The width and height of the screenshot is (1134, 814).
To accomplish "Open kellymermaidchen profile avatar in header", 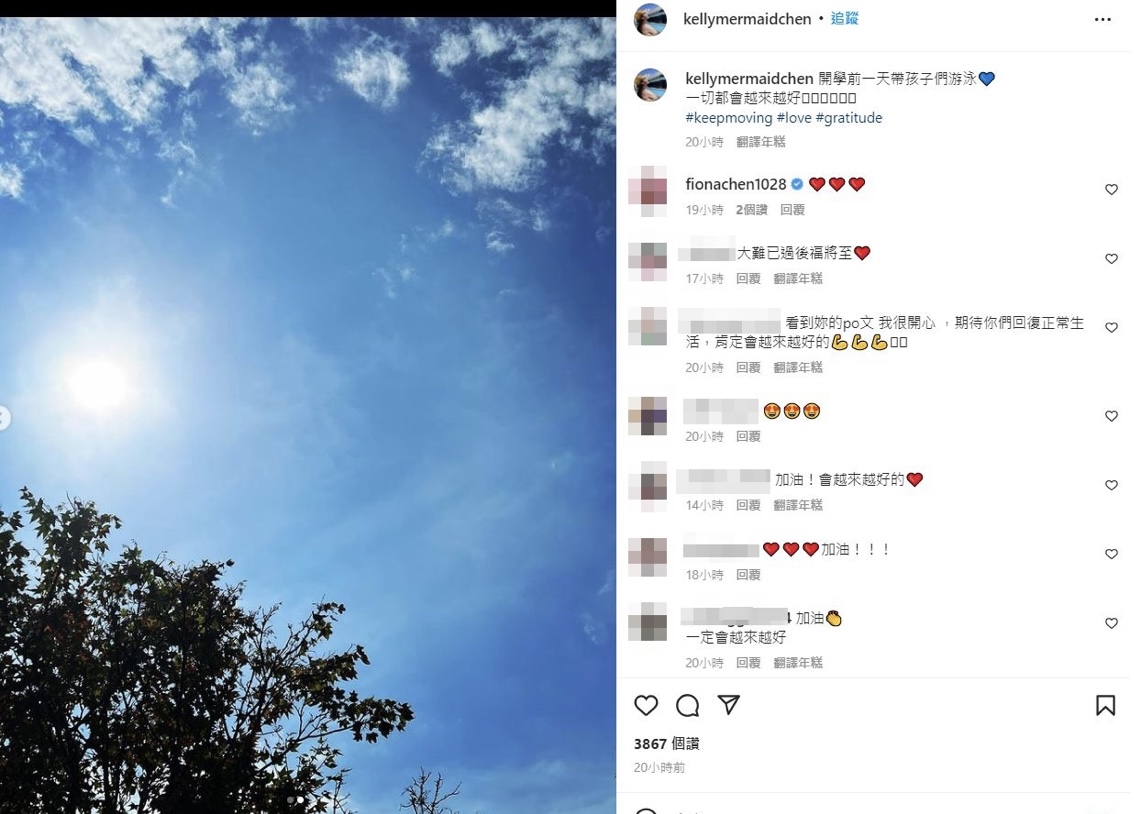I will (649, 20).
